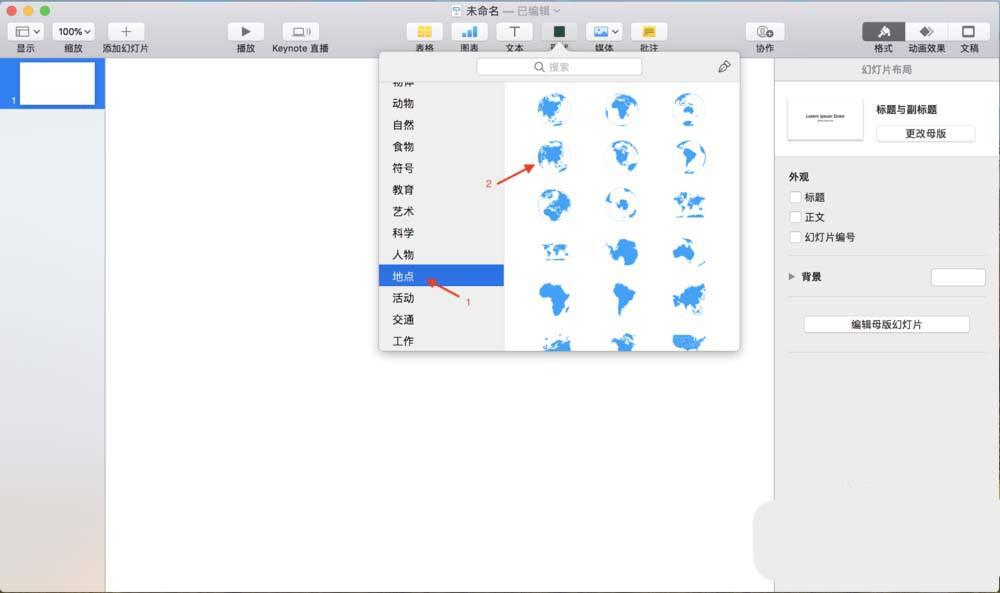
Task: Insert a table using the 表格 icon
Action: tap(424, 33)
